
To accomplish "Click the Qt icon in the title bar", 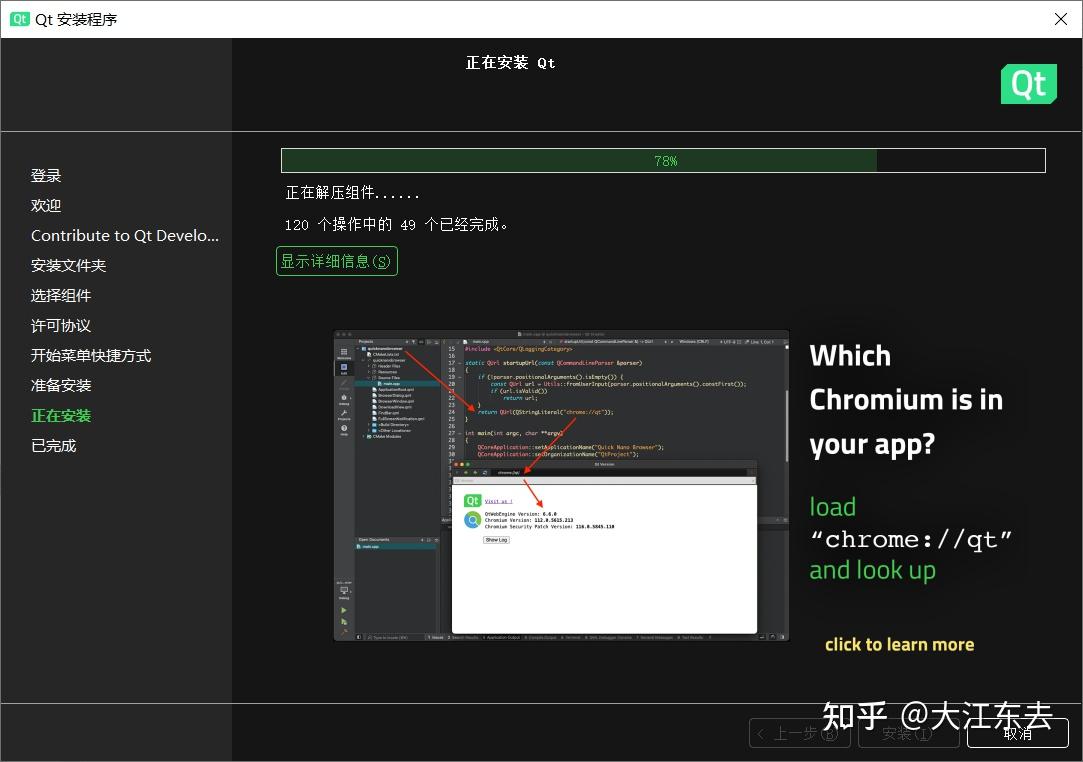I will pyautogui.click(x=19, y=18).
